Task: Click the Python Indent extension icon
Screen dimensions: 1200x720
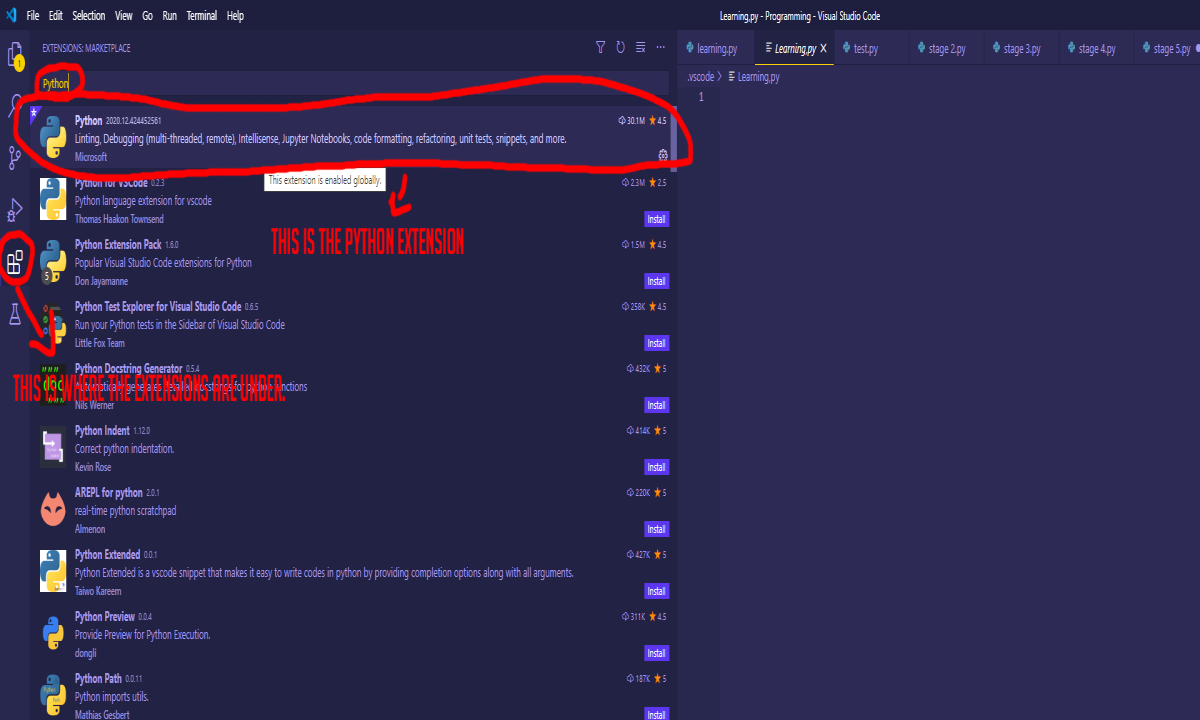Action: pos(53,447)
